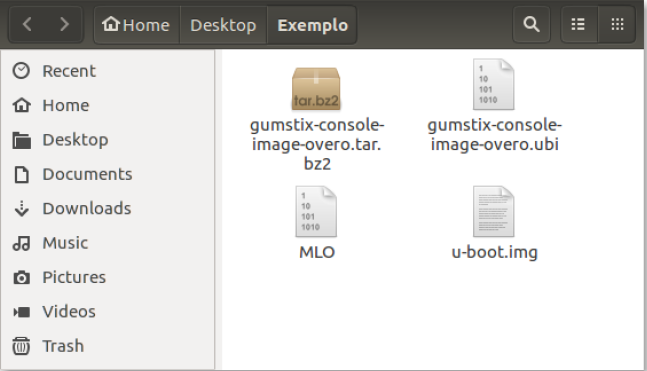The height and width of the screenshot is (371, 647).
Task: Click the u-boot.img file name
Action: click(494, 252)
